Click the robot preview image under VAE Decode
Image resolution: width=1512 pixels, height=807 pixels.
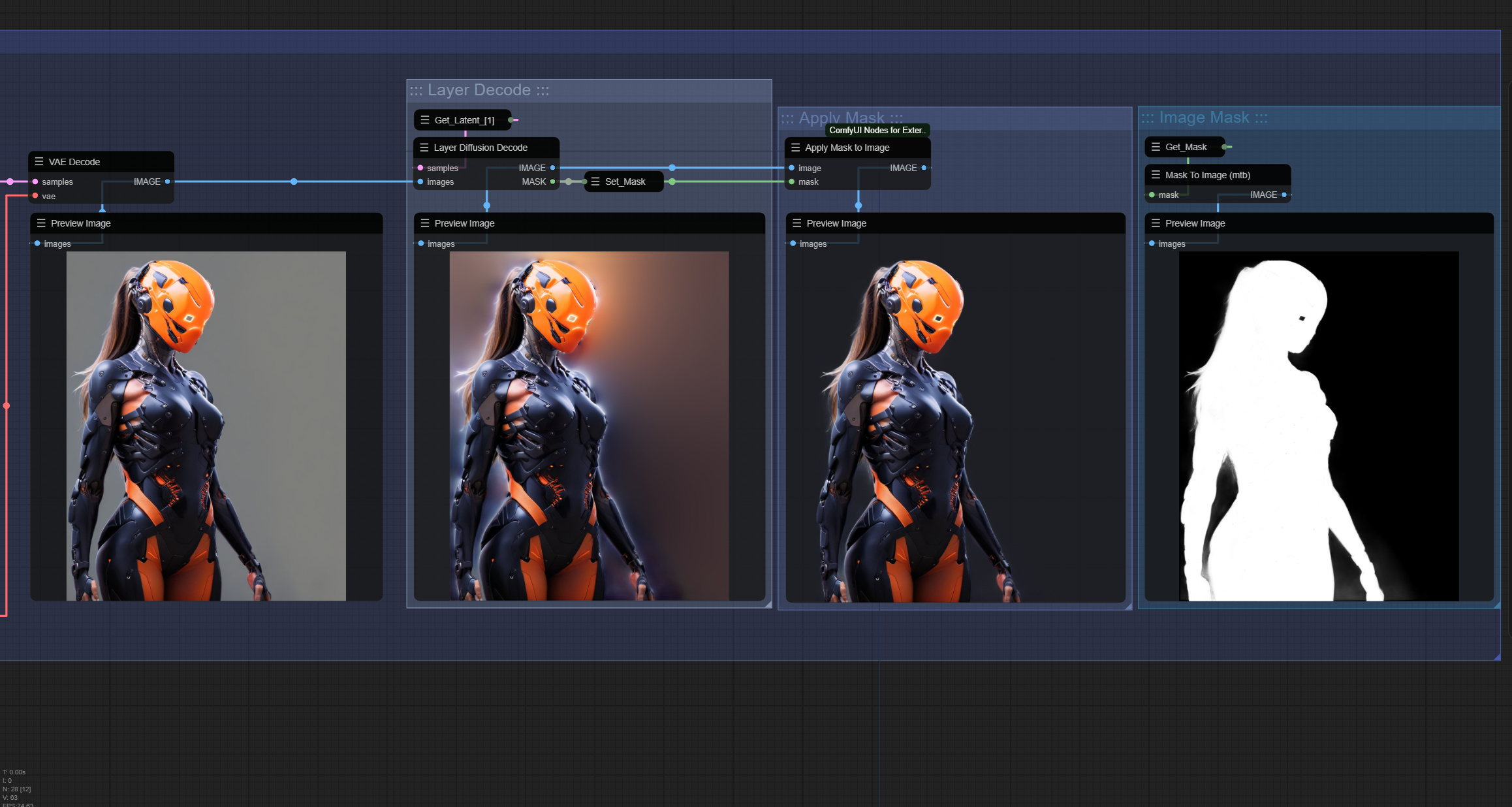(x=206, y=424)
